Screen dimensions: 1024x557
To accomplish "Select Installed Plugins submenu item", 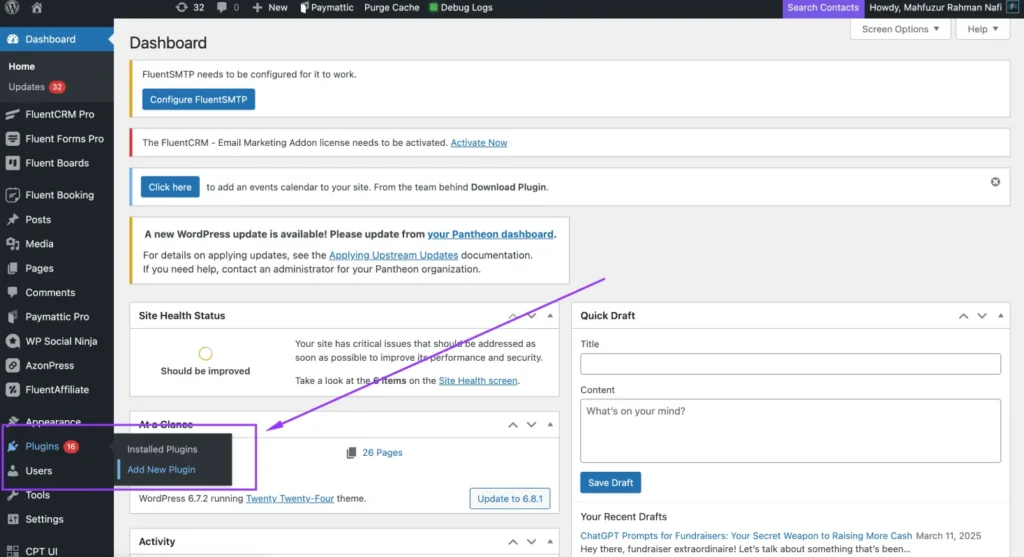I will click(162, 449).
